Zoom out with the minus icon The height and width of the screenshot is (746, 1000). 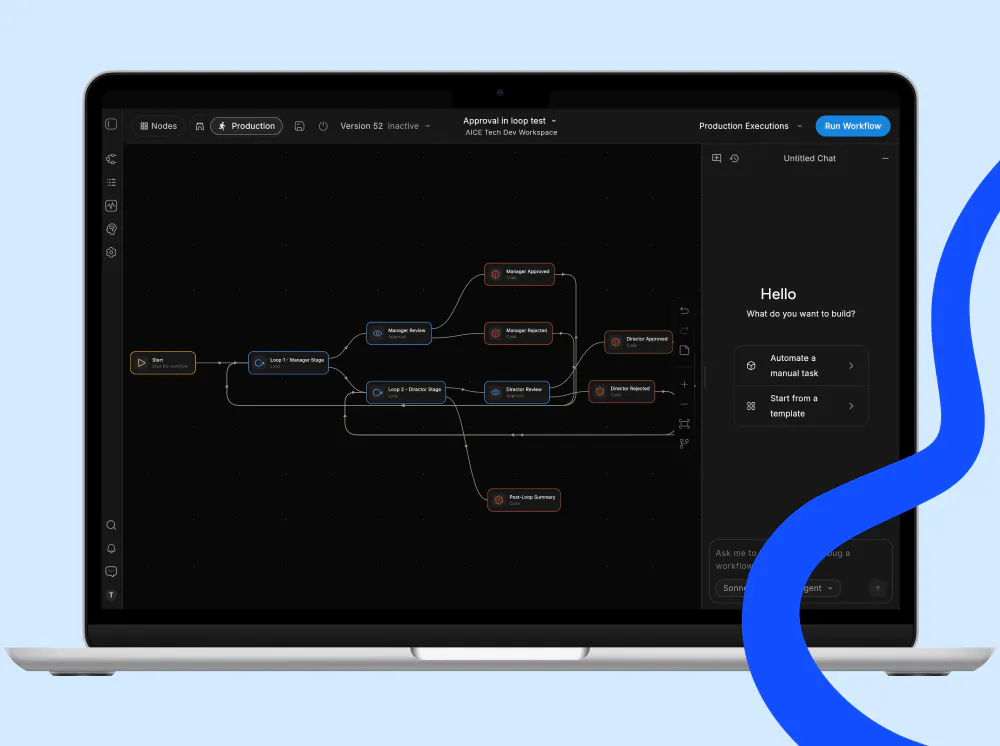[684, 404]
